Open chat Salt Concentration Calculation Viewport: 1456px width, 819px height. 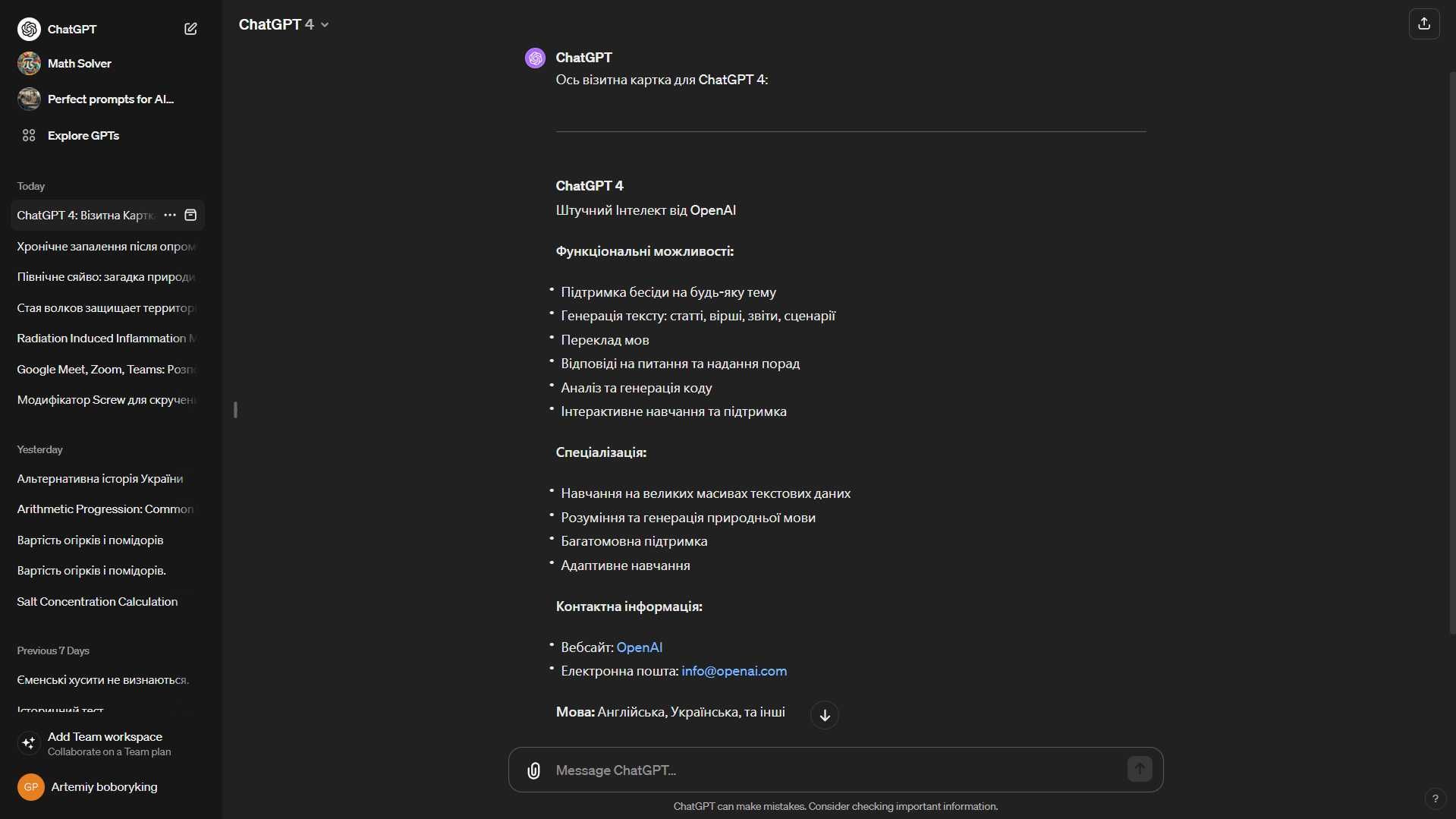pos(107,602)
